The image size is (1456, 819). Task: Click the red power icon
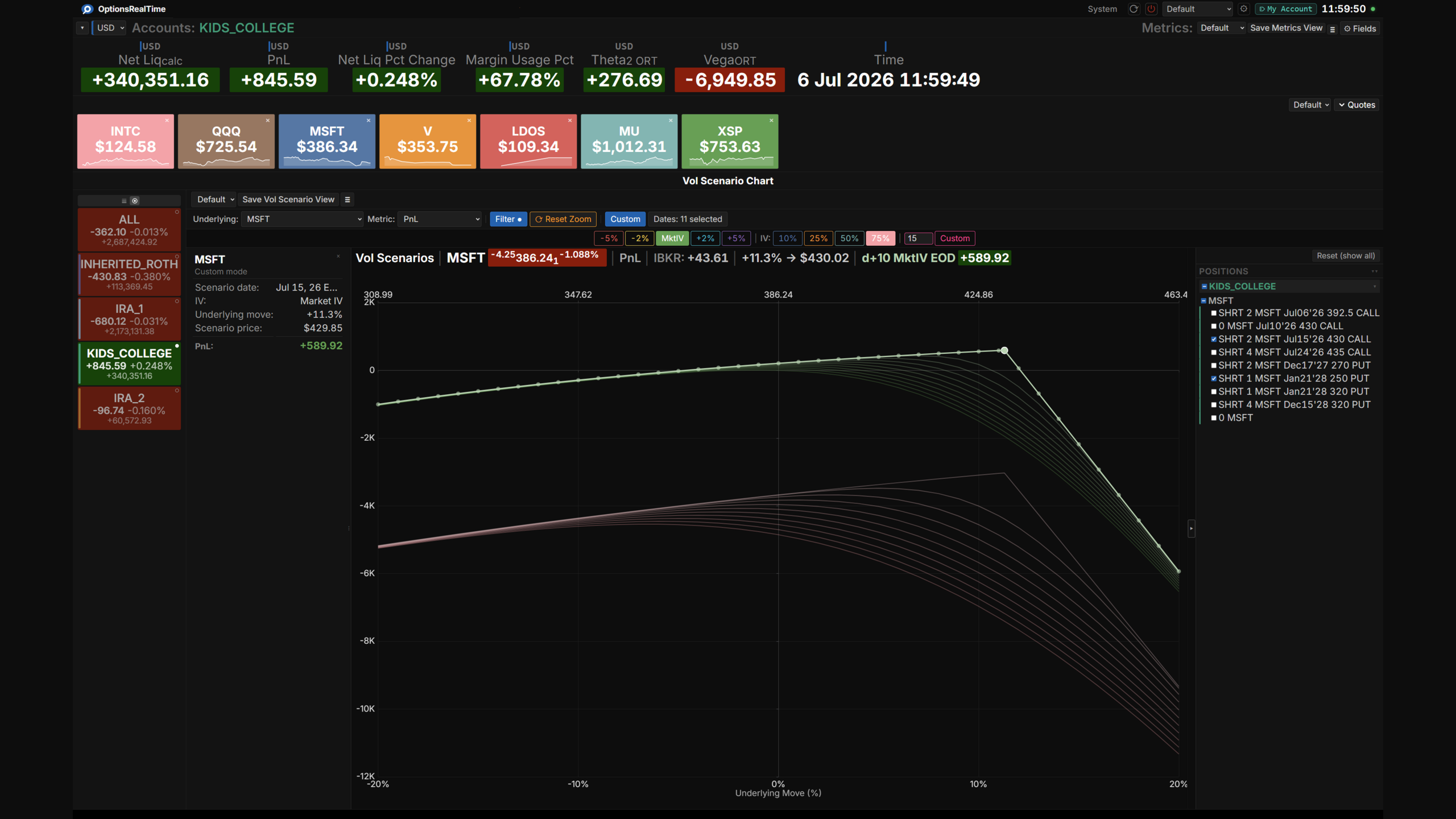coord(1151,9)
